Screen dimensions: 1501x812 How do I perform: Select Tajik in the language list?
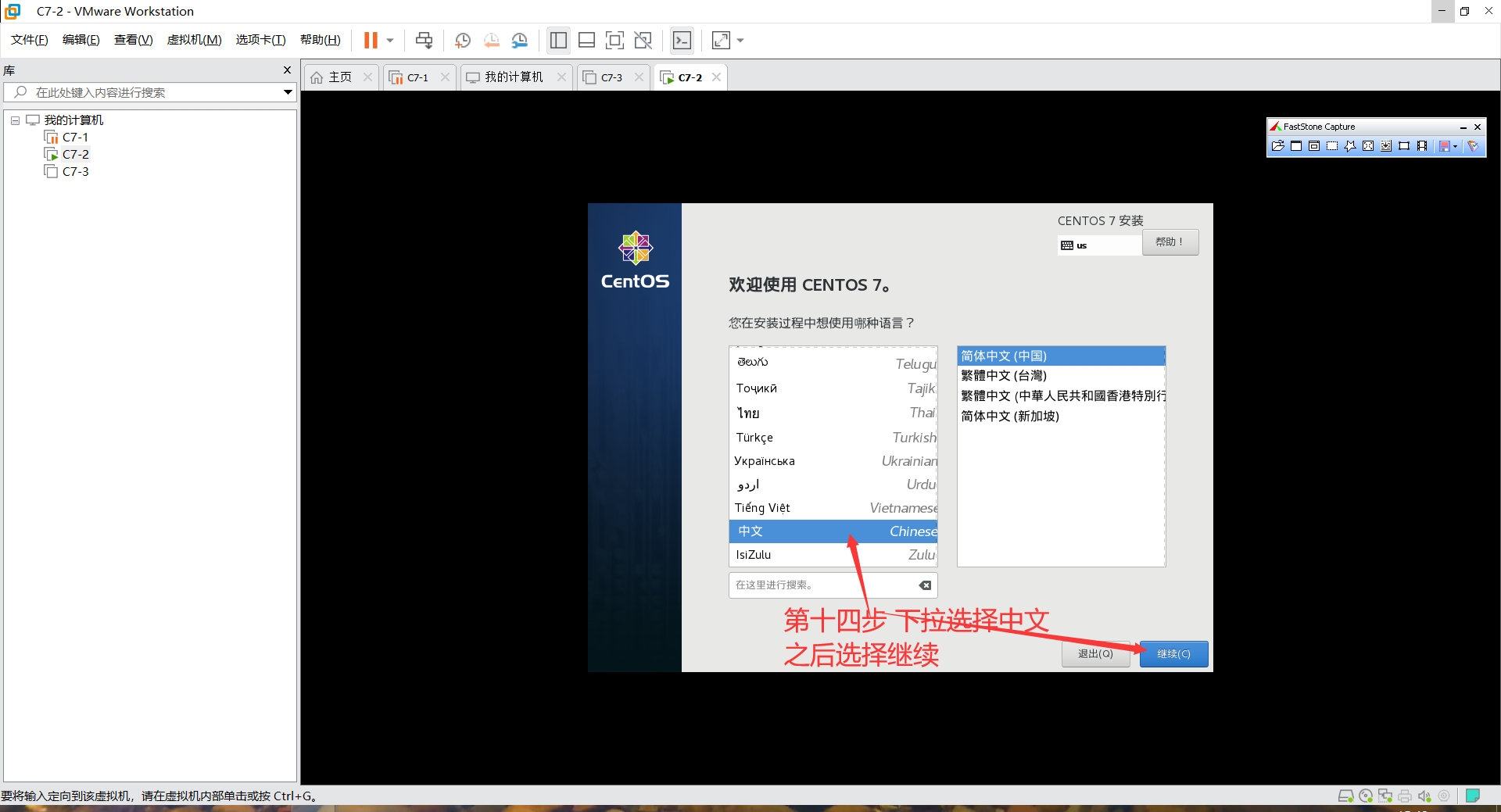pos(833,388)
